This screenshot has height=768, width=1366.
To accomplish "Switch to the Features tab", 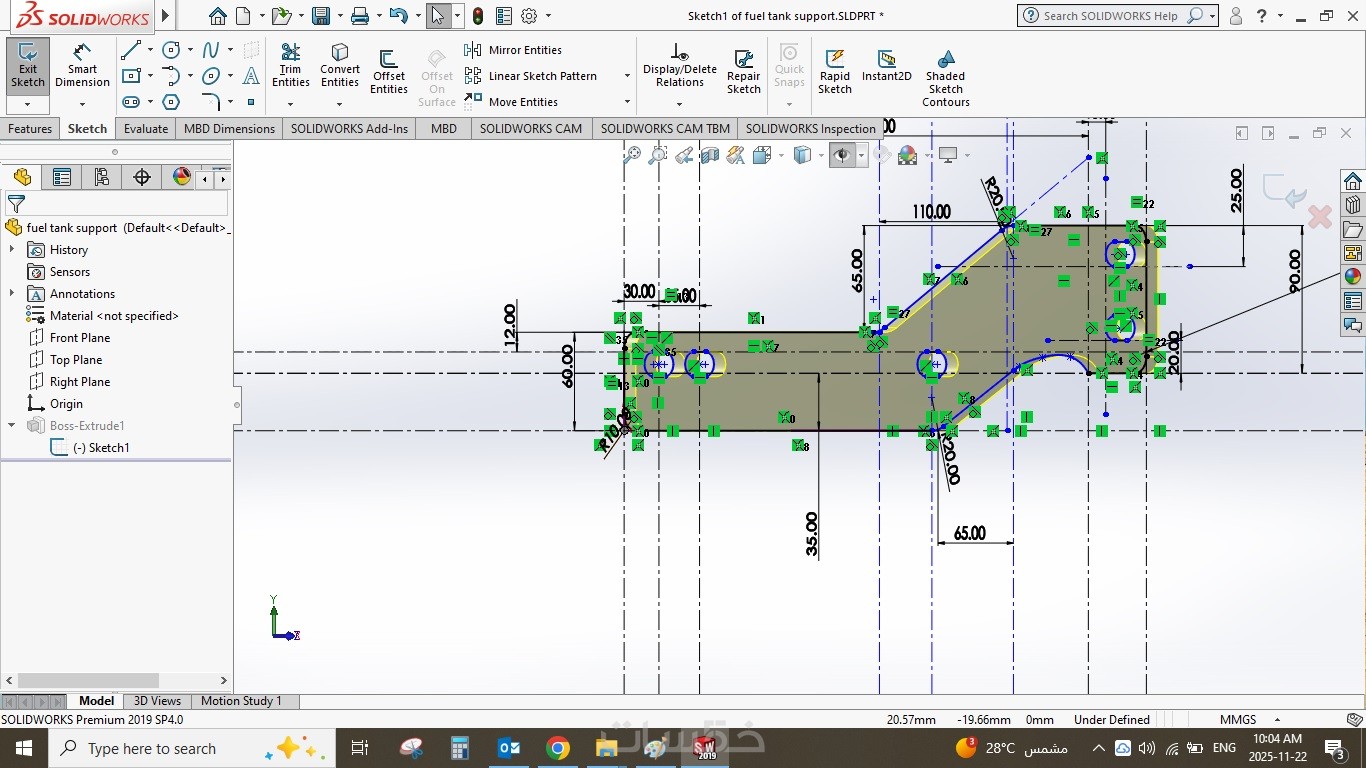I will point(30,129).
